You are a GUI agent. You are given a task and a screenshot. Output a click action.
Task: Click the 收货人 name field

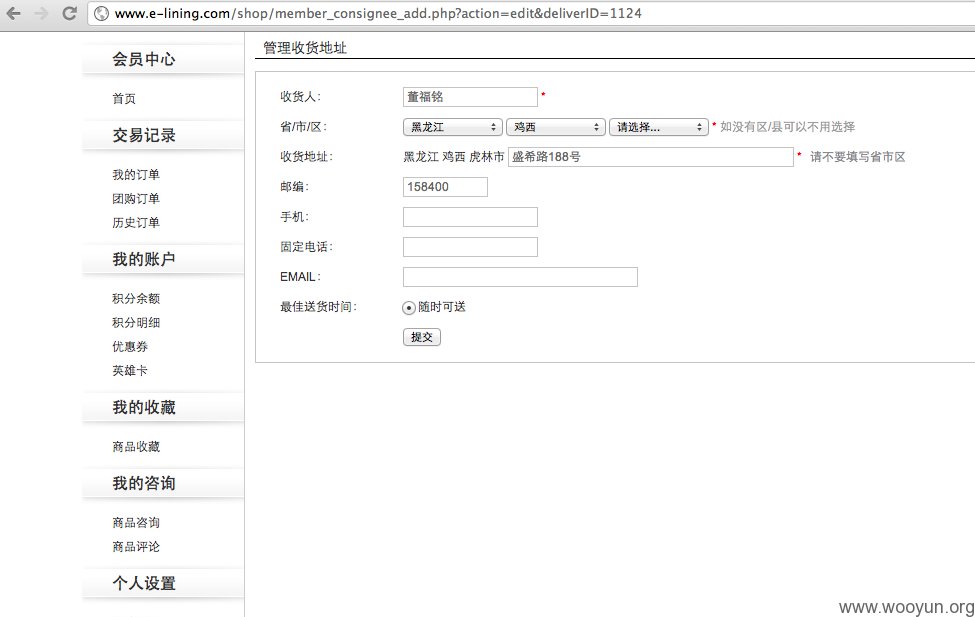click(x=470, y=96)
